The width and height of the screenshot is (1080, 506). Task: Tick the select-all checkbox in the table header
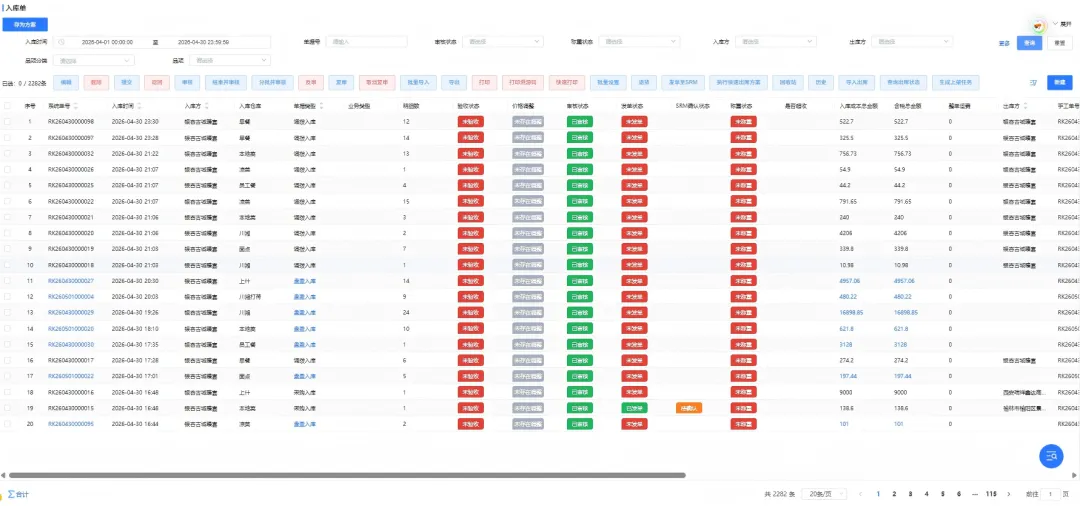[8, 106]
